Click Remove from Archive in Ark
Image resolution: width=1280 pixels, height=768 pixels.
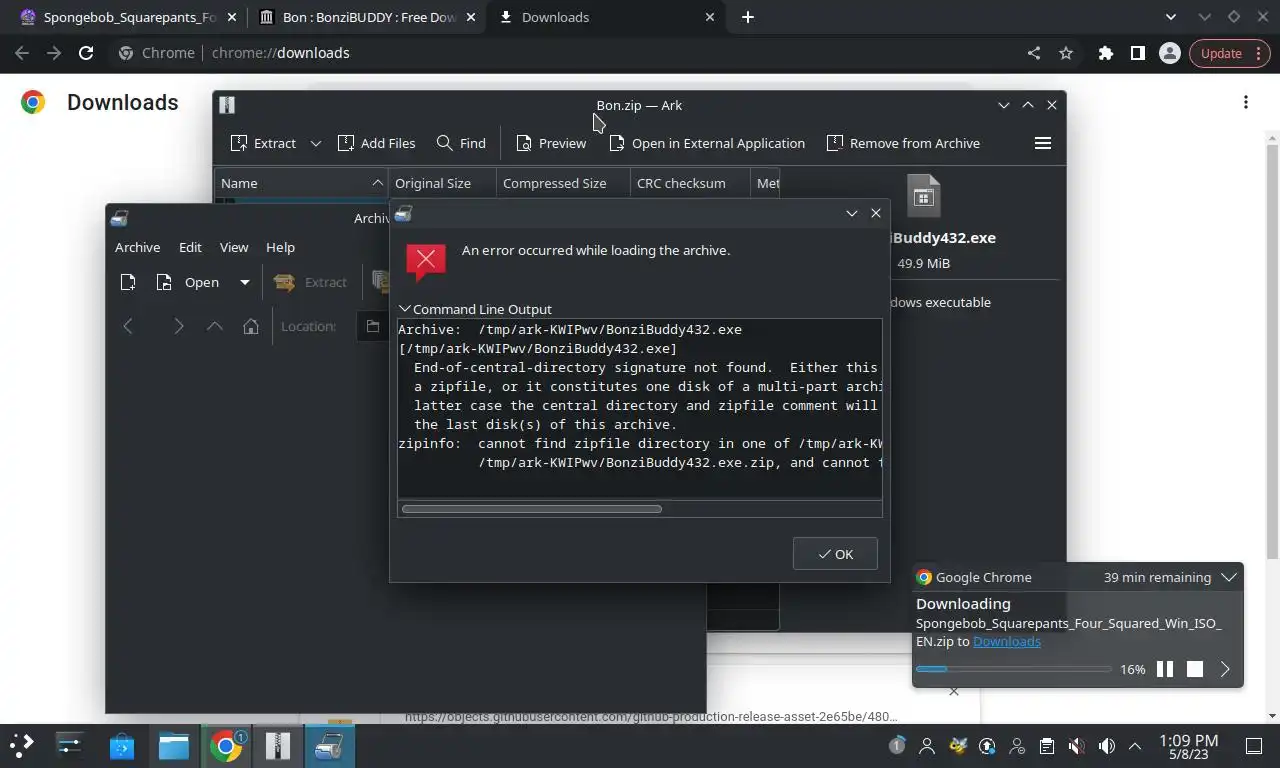point(903,143)
